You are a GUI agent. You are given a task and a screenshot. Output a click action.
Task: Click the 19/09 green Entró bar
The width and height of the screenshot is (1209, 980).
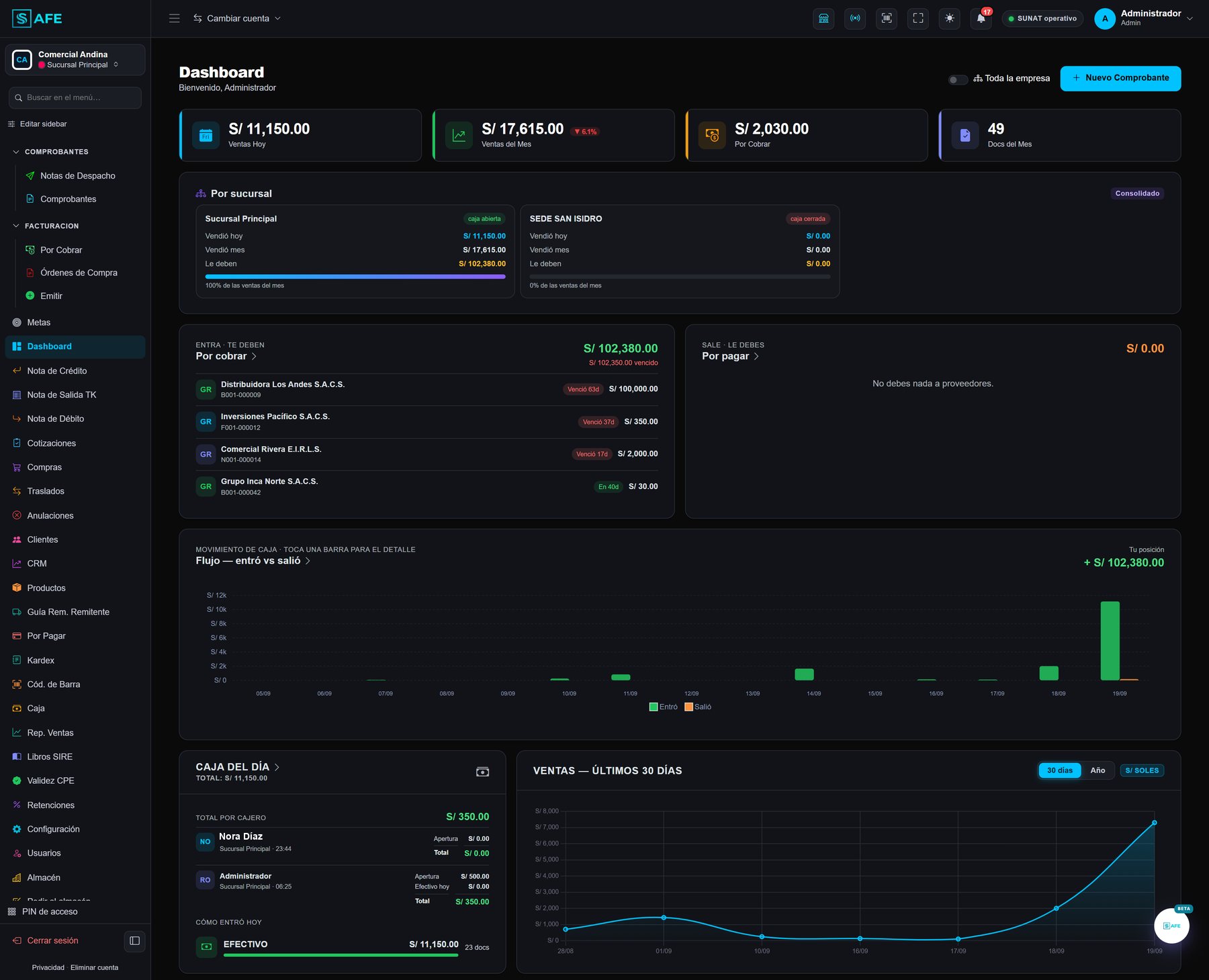(1110, 641)
